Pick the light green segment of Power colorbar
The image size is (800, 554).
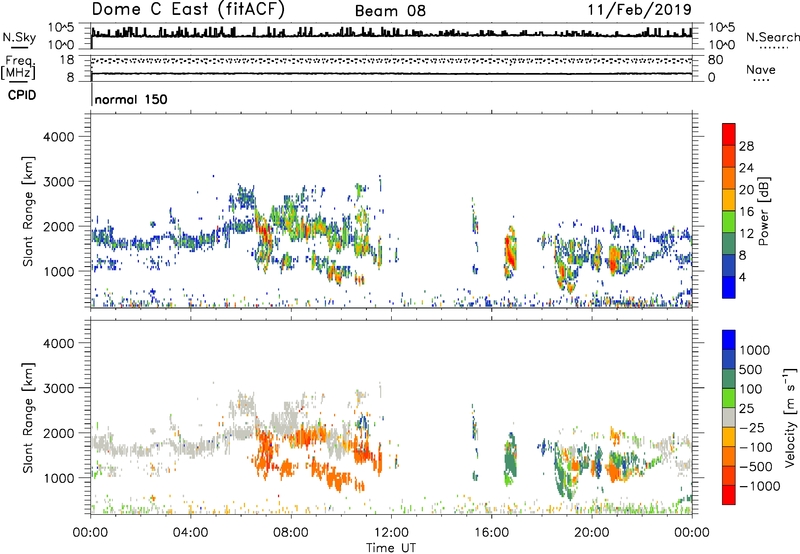(729, 223)
